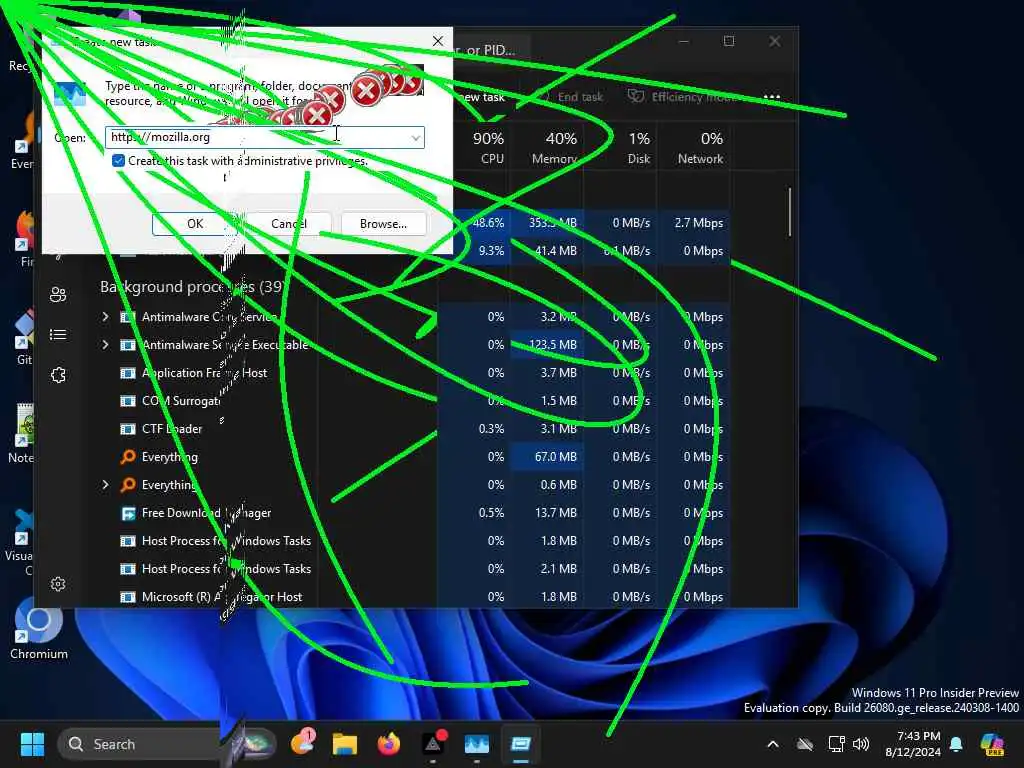Click the Open text field containing mozilla.org
The height and width of the screenshot is (768, 1024).
264,137
